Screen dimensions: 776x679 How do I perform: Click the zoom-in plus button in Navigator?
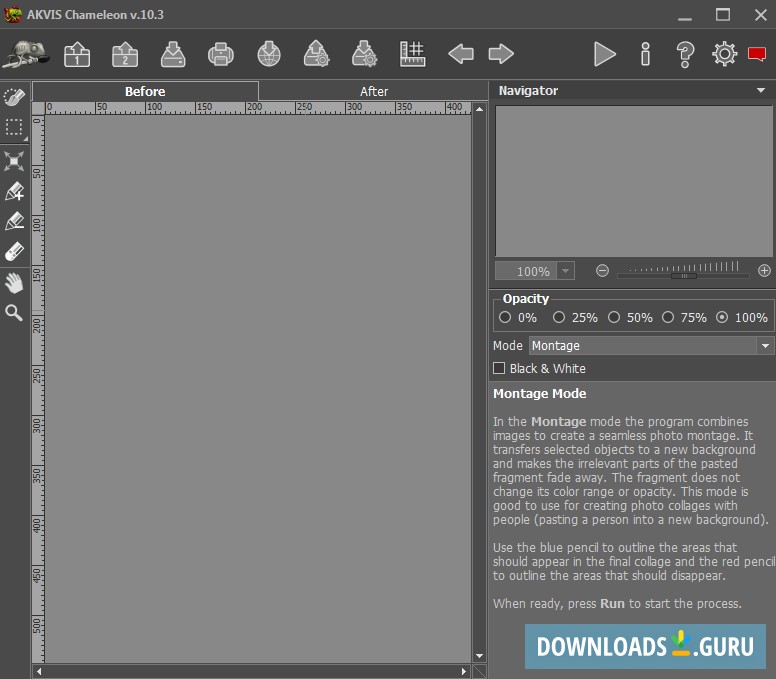pyautogui.click(x=764, y=271)
